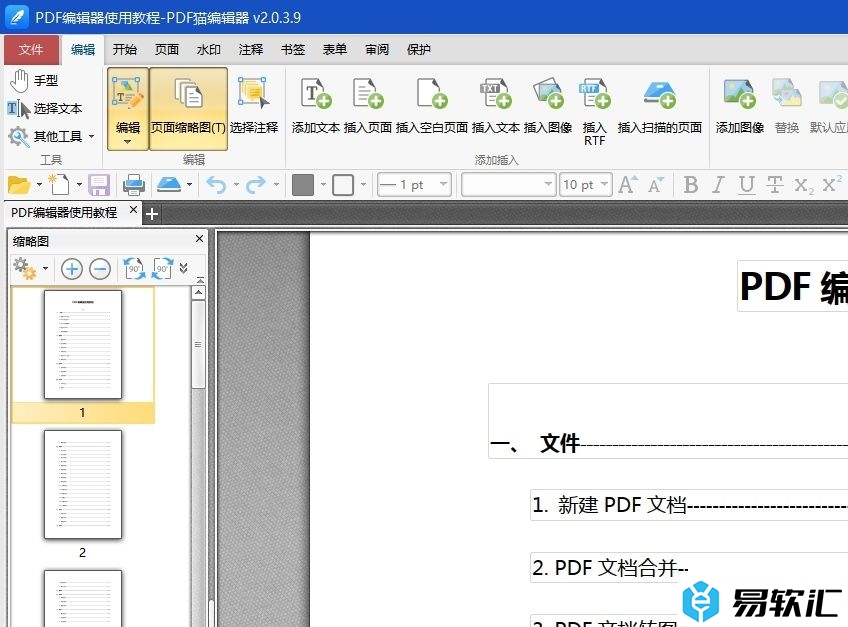This screenshot has width=848, height=627.
Task: Rotate pages clockwise 90 degrees
Action: 162,268
